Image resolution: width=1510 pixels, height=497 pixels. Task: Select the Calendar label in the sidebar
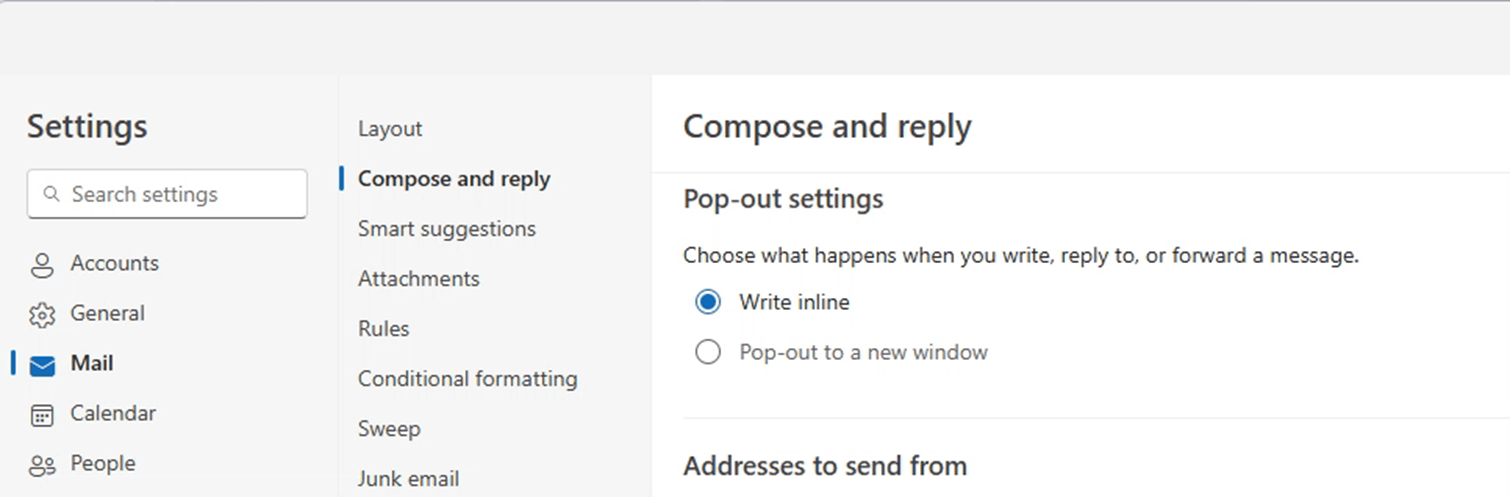click(x=113, y=414)
